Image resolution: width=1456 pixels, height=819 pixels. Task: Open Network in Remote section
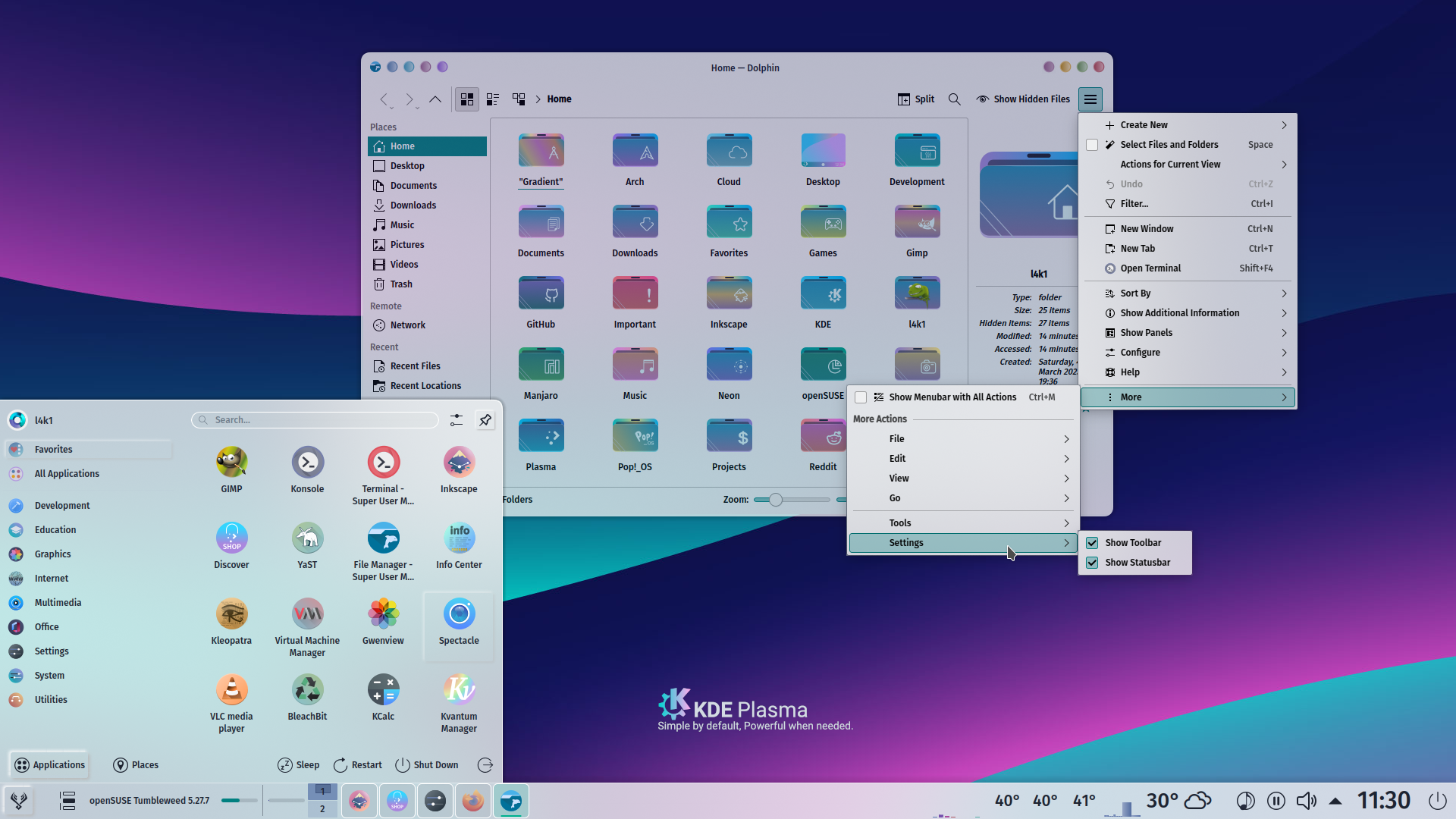(x=427, y=325)
